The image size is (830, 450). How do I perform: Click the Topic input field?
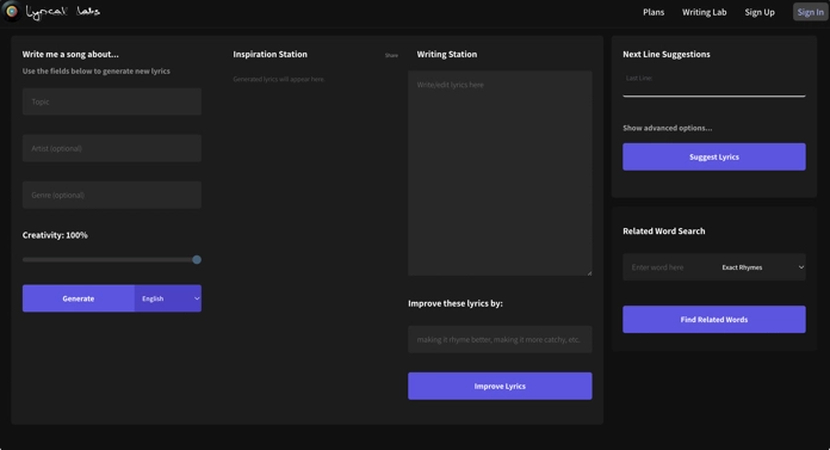[111, 102]
